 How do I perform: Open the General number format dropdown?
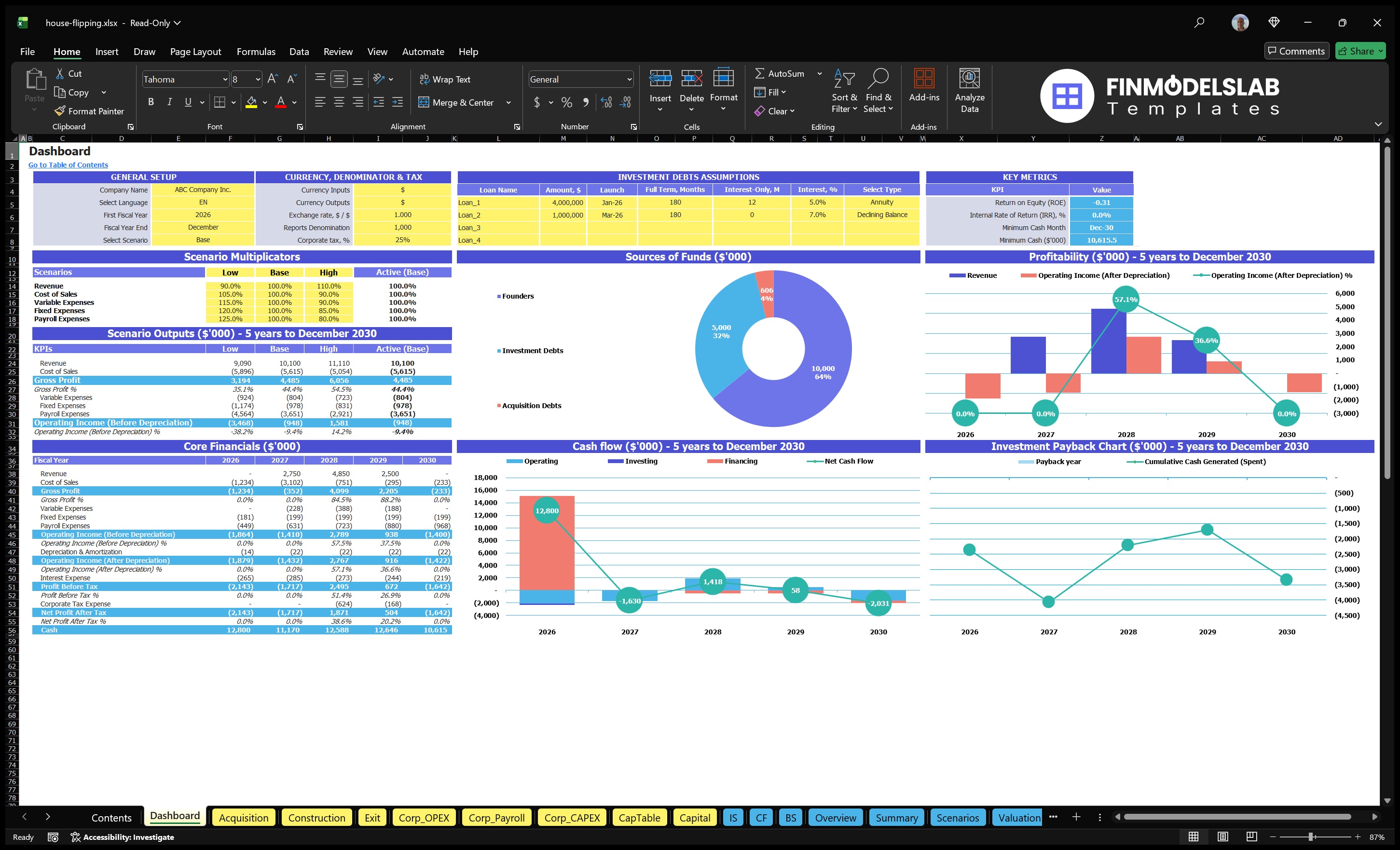630,80
